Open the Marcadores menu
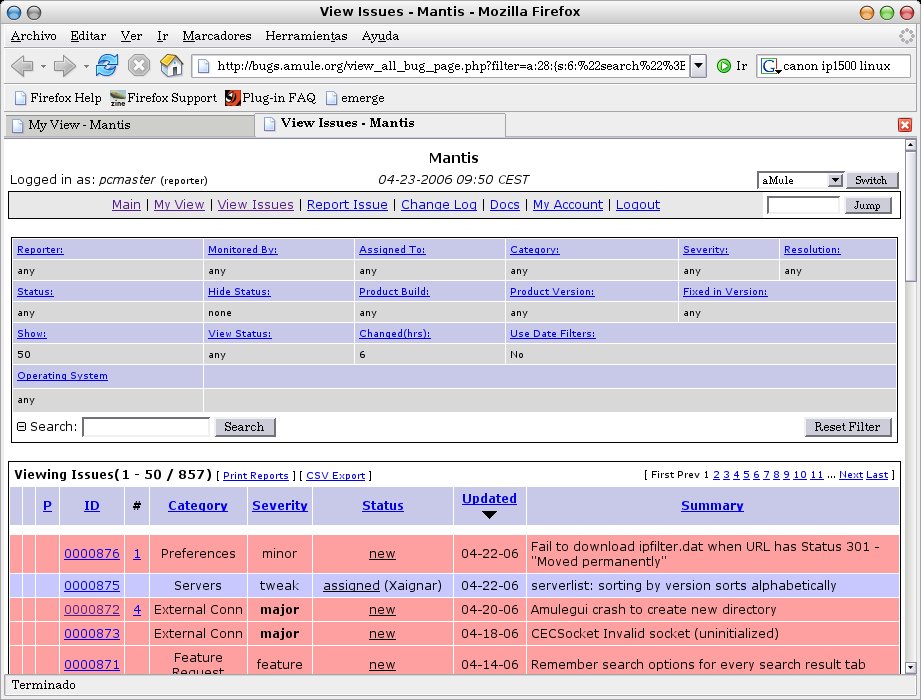 pos(217,36)
